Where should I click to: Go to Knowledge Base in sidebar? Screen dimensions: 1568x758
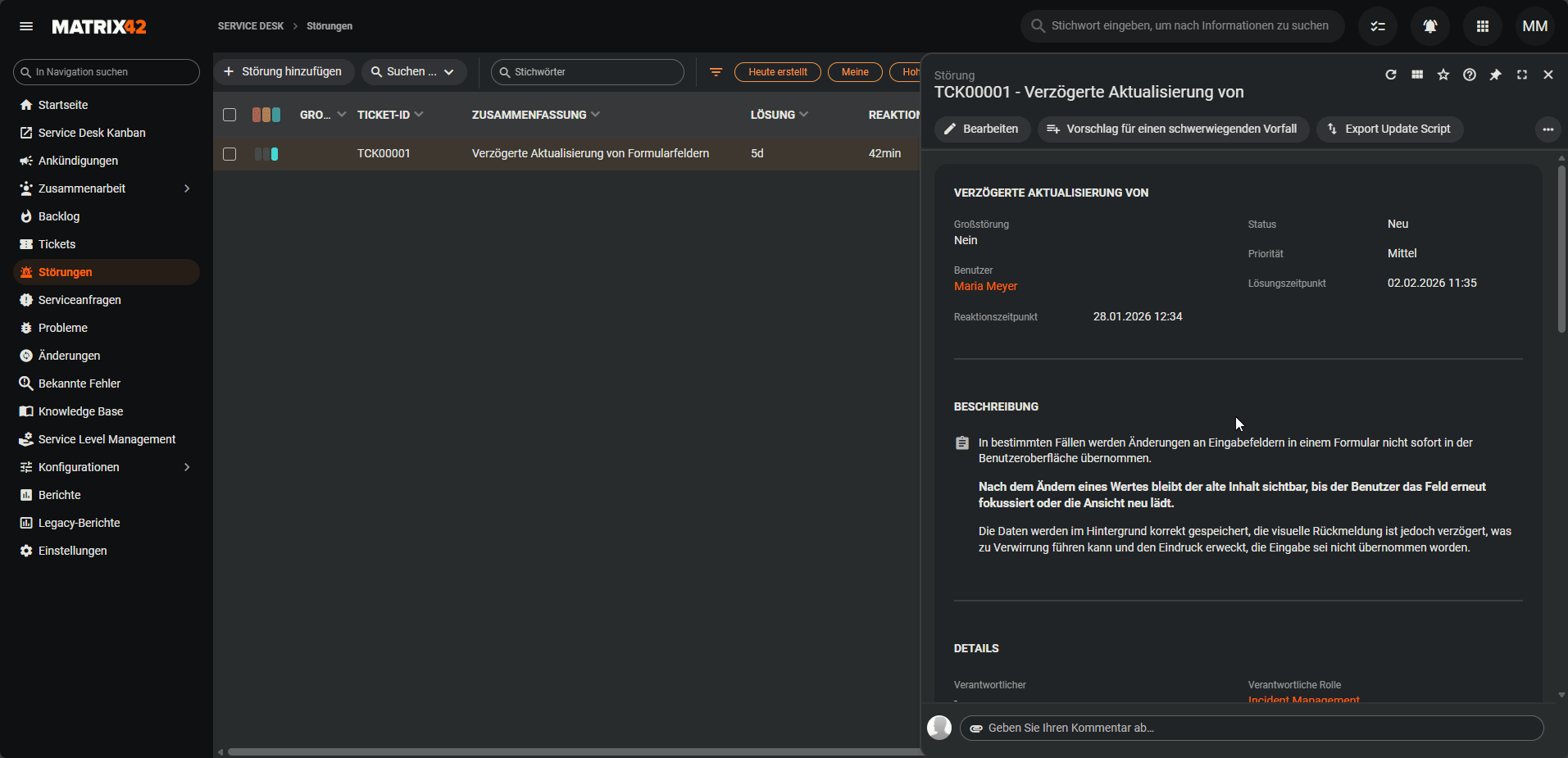80,411
